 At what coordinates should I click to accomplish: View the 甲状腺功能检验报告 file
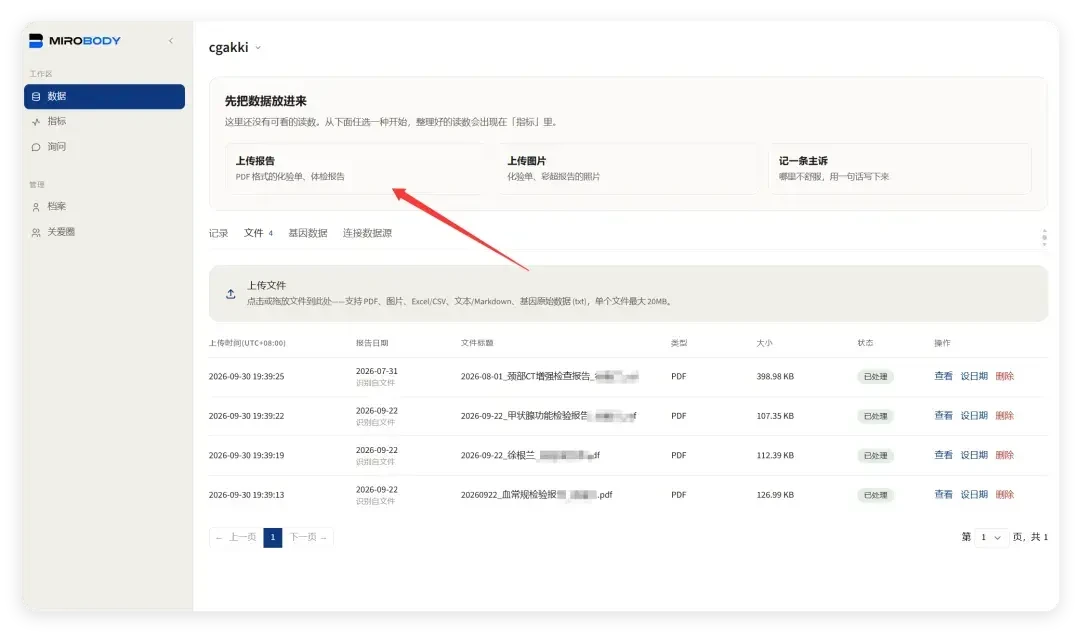(943, 416)
